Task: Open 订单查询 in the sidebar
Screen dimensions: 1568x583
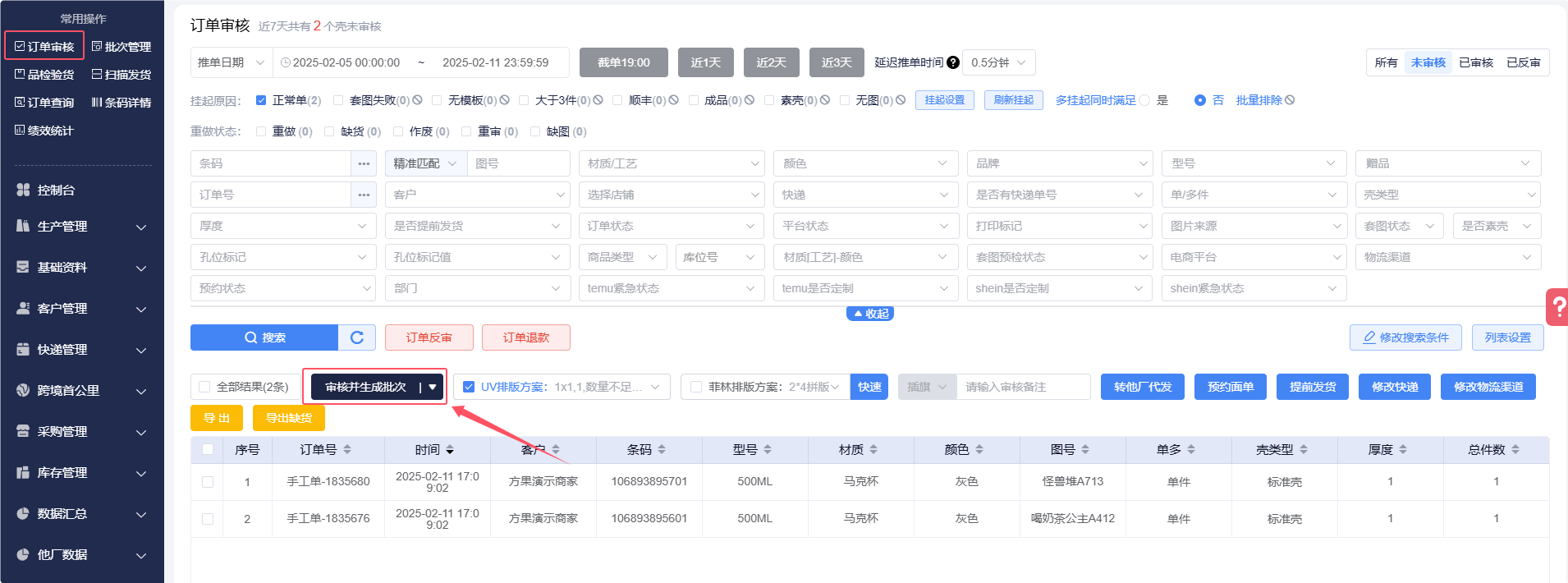Action: tap(44, 103)
